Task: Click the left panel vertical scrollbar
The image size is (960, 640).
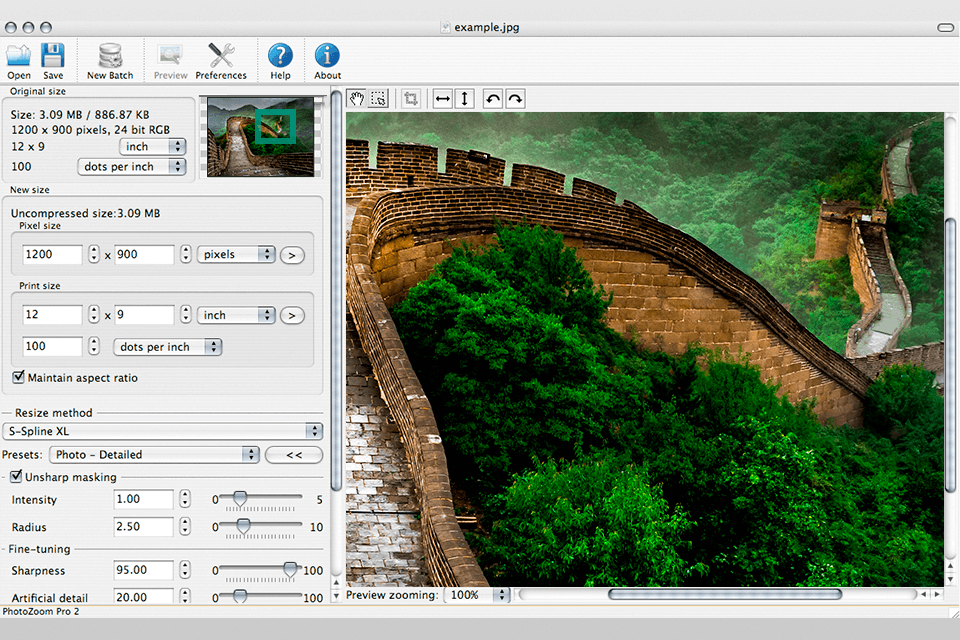Action: coord(336,290)
